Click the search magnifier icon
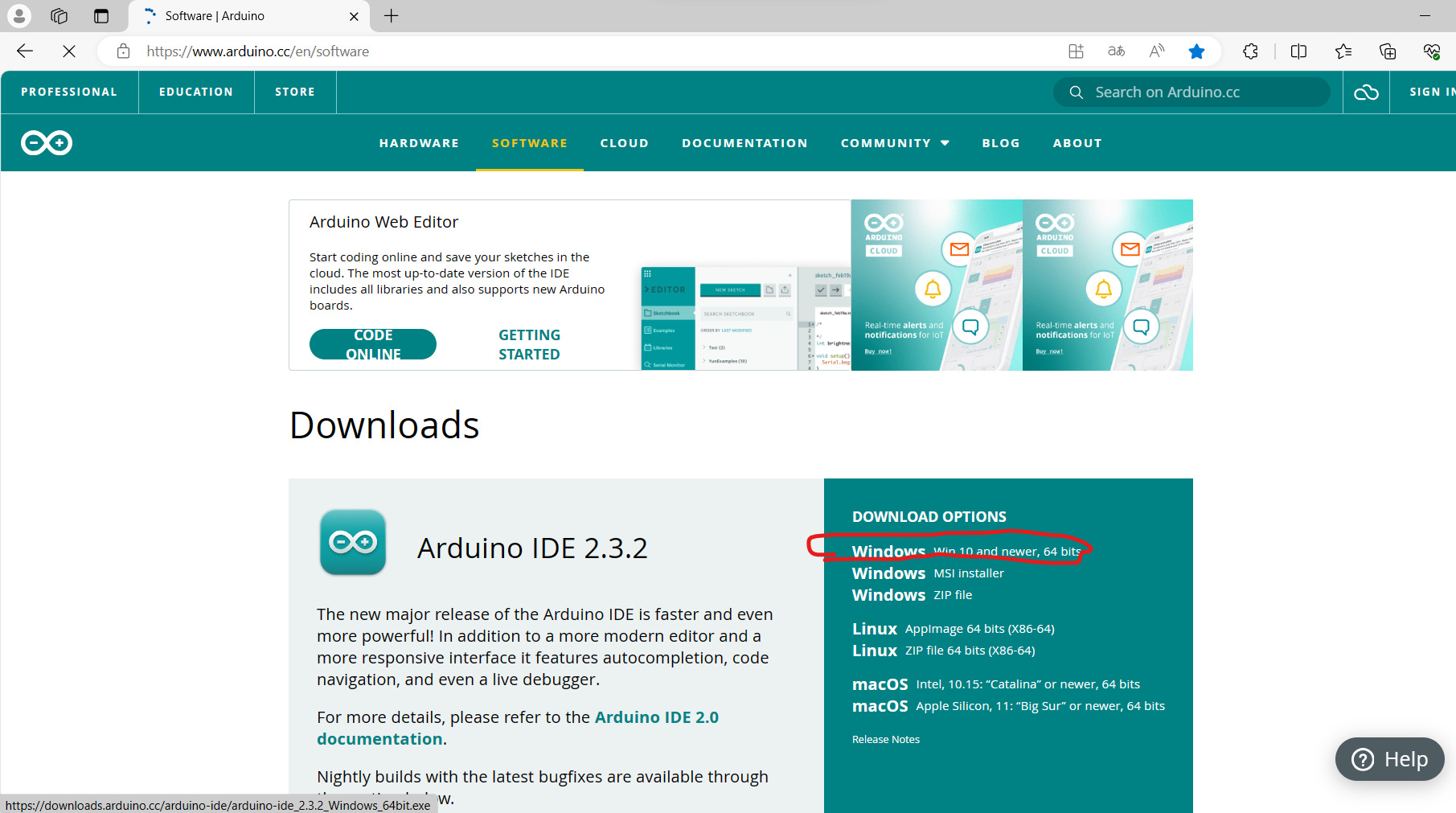Image resolution: width=1456 pixels, height=813 pixels. pyautogui.click(x=1076, y=92)
